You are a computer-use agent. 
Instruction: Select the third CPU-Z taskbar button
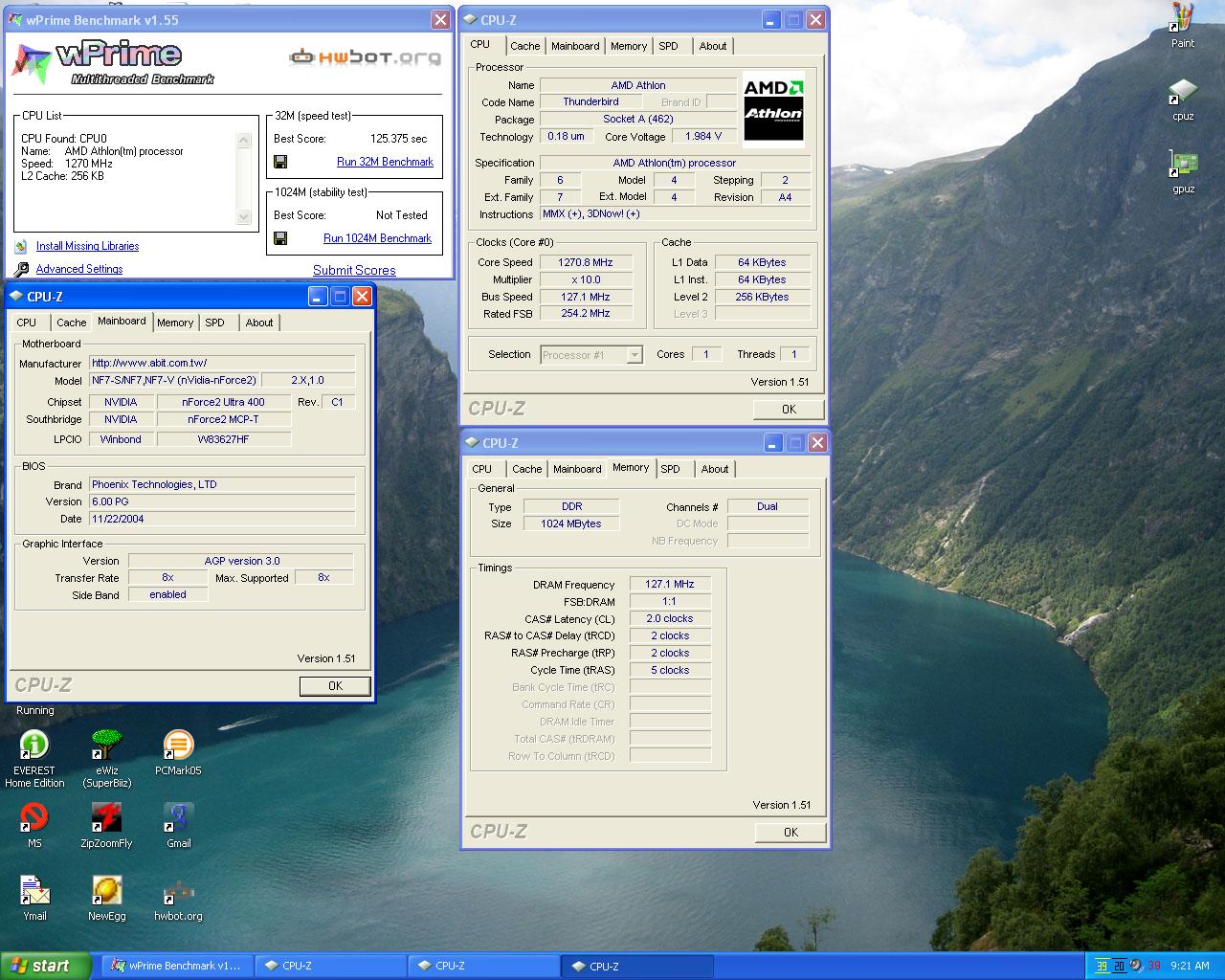(635, 966)
